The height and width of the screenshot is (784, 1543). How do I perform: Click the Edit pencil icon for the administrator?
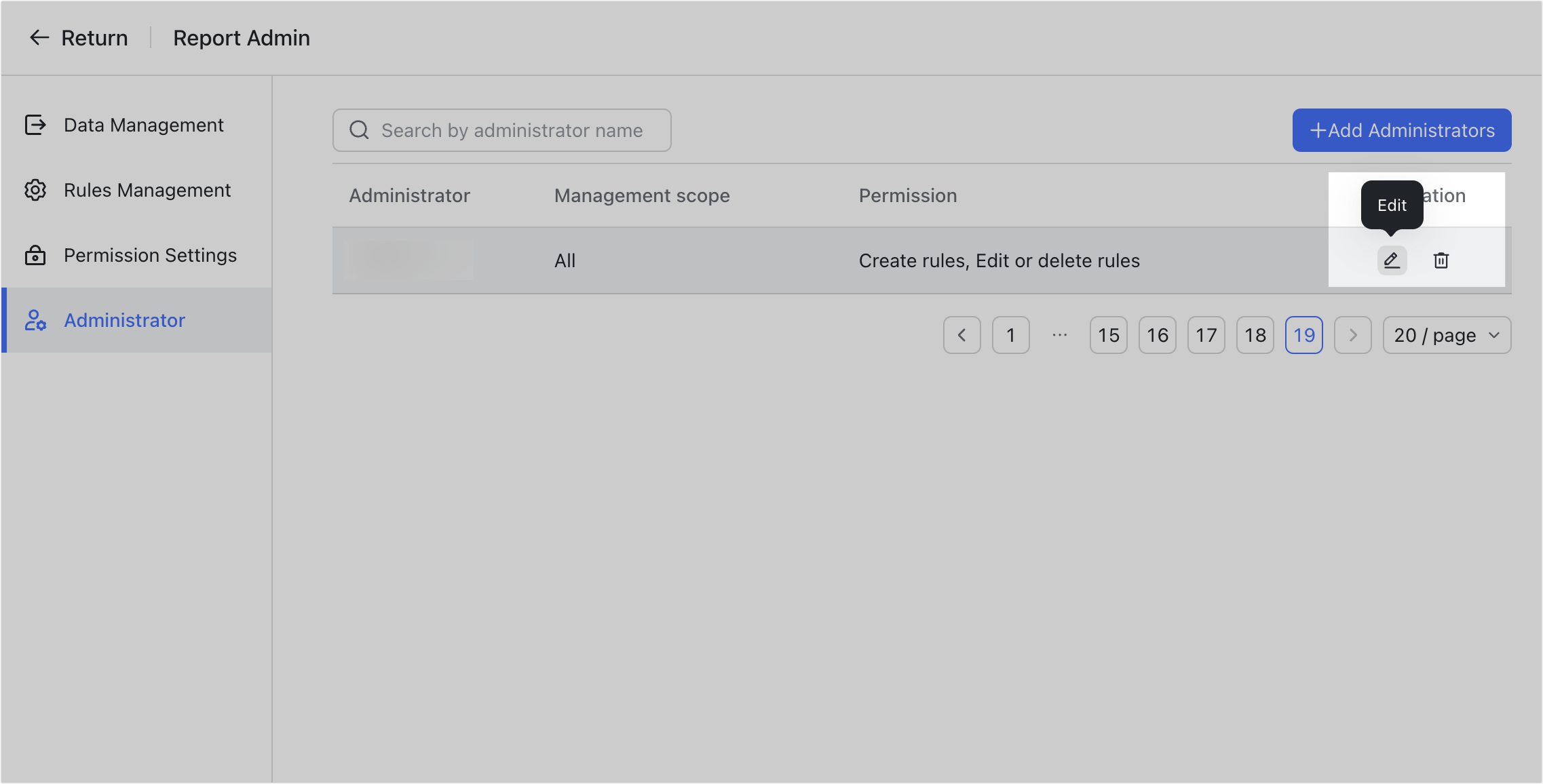(1391, 260)
